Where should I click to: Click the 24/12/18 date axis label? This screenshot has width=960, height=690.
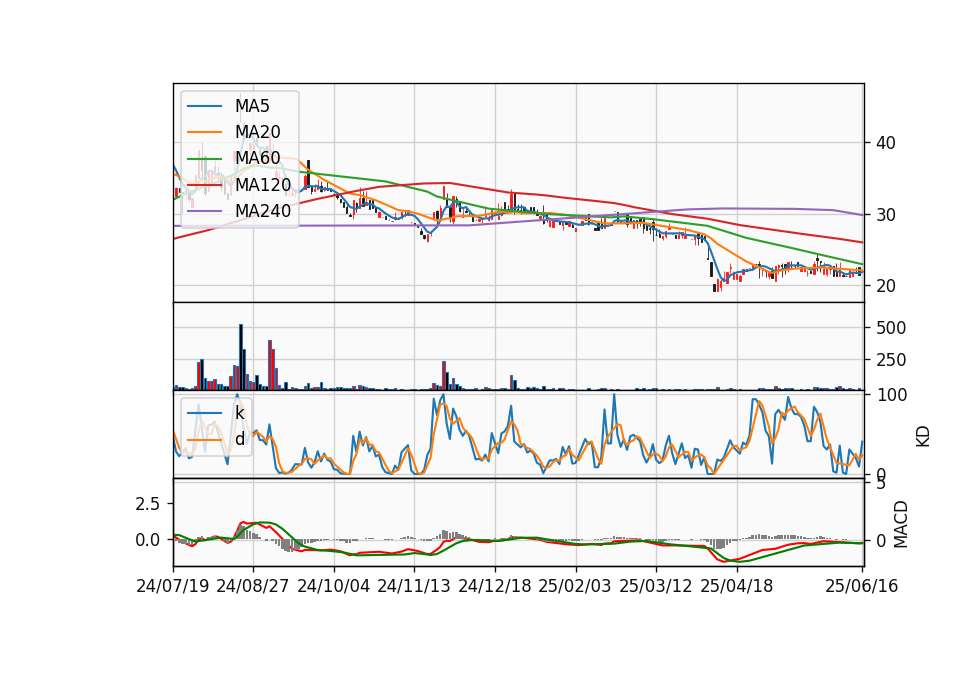495,586
